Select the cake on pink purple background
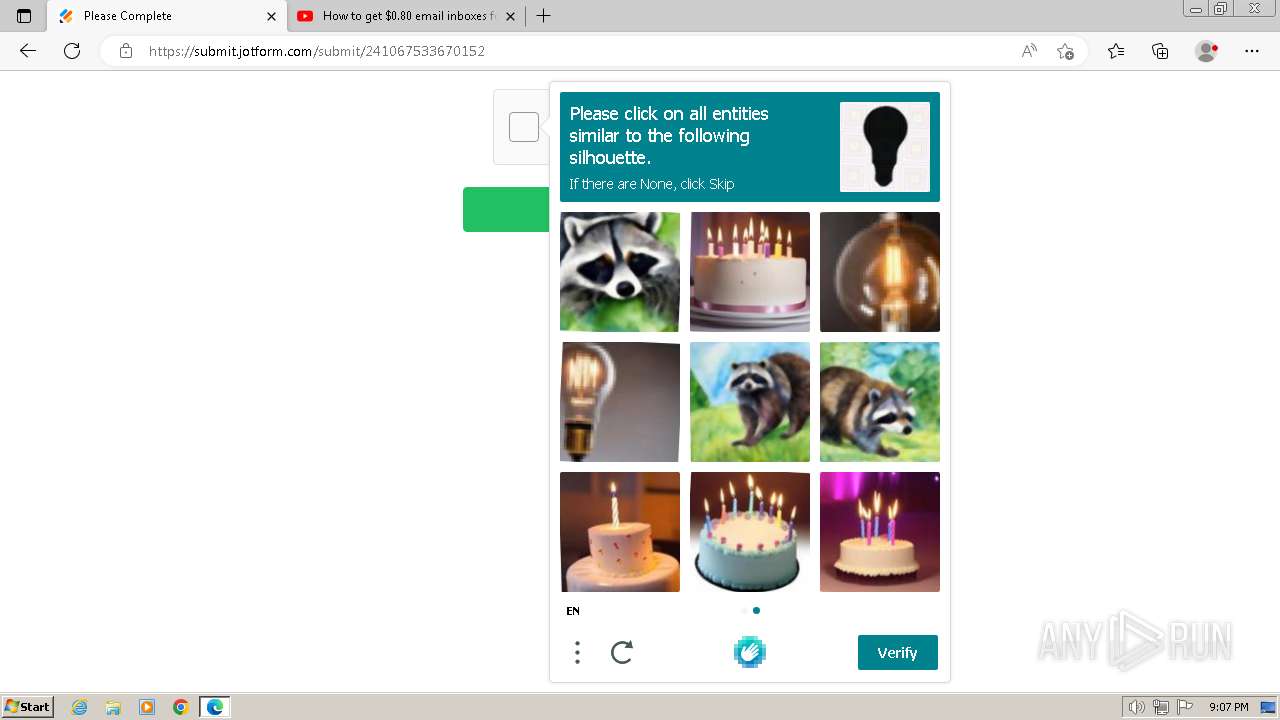Image resolution: width=1280 pixels, height=720 pixels. [880, 532]
